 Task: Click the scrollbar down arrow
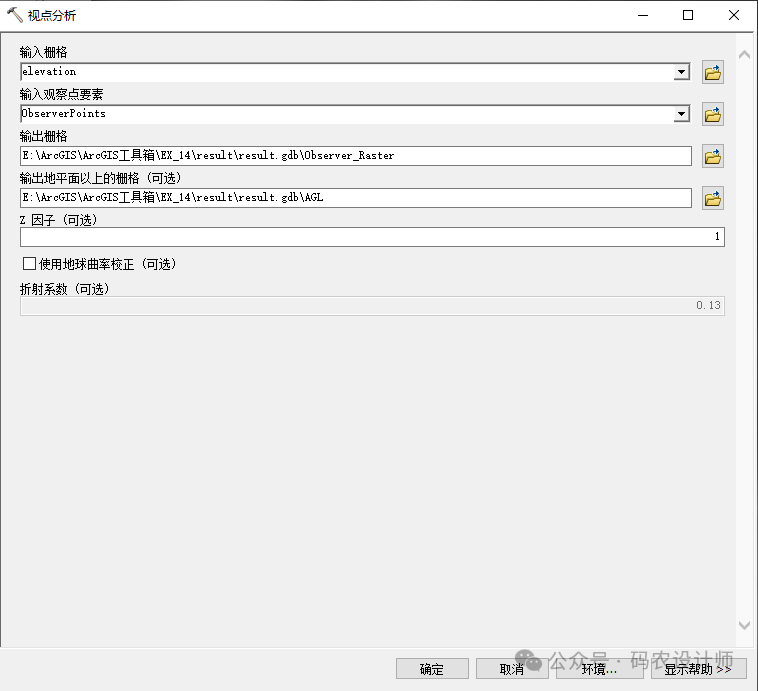tap(743, 626)
